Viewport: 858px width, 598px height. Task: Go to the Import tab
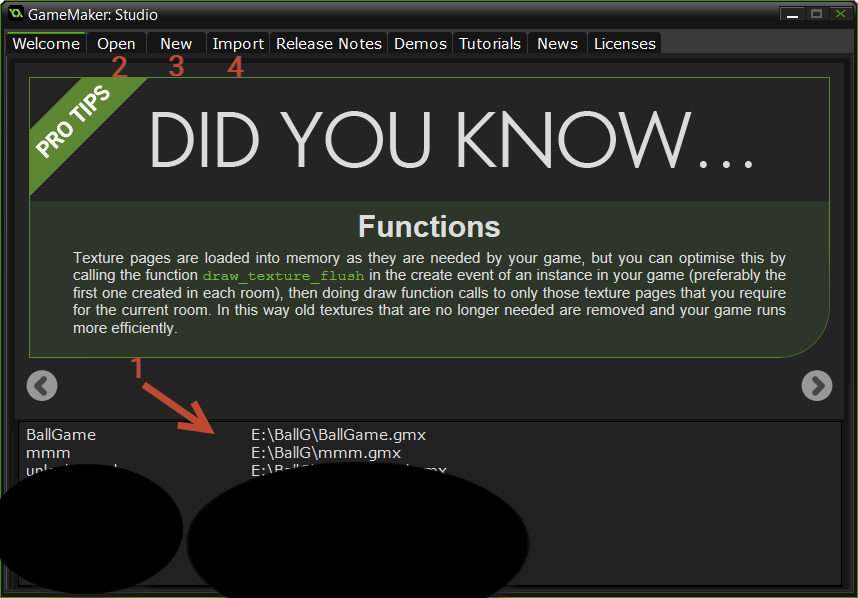click(238, 44)
